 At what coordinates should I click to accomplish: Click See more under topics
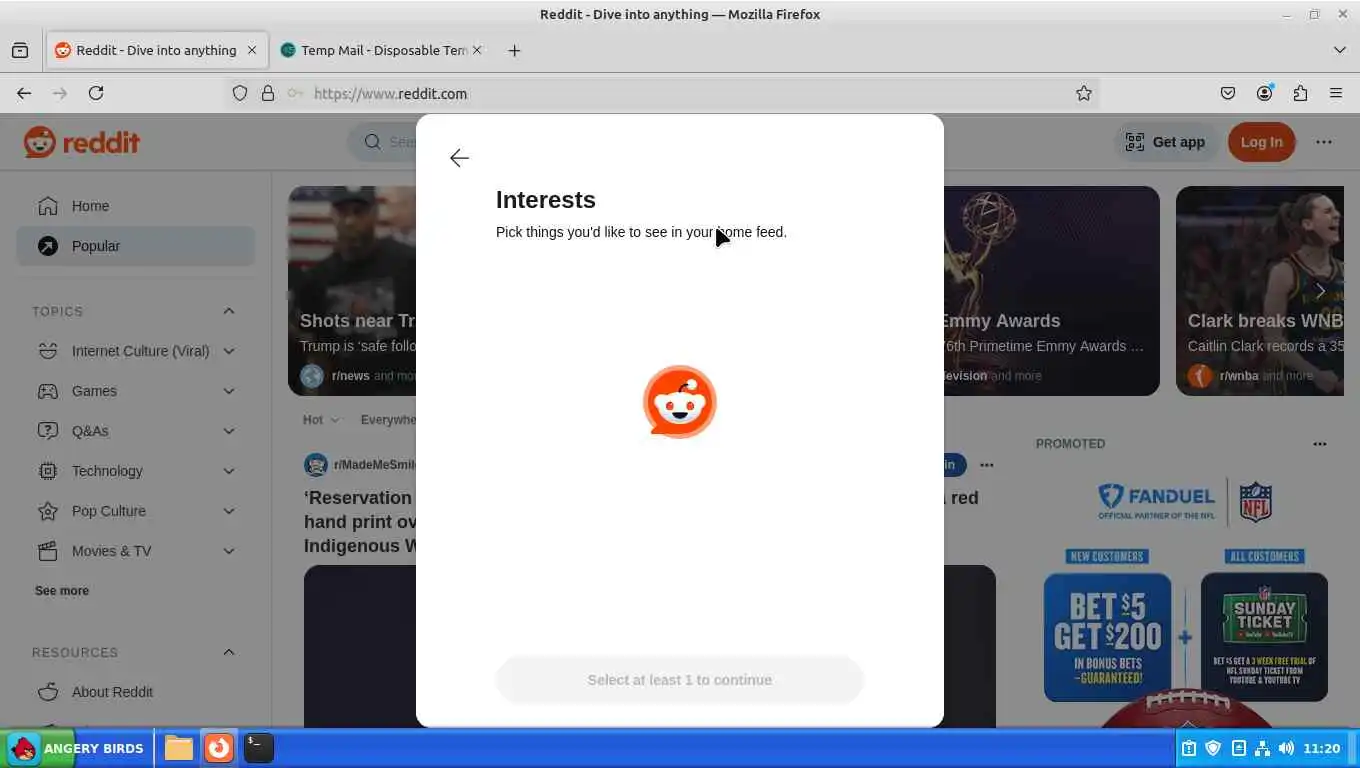click(x=62, y=591)
